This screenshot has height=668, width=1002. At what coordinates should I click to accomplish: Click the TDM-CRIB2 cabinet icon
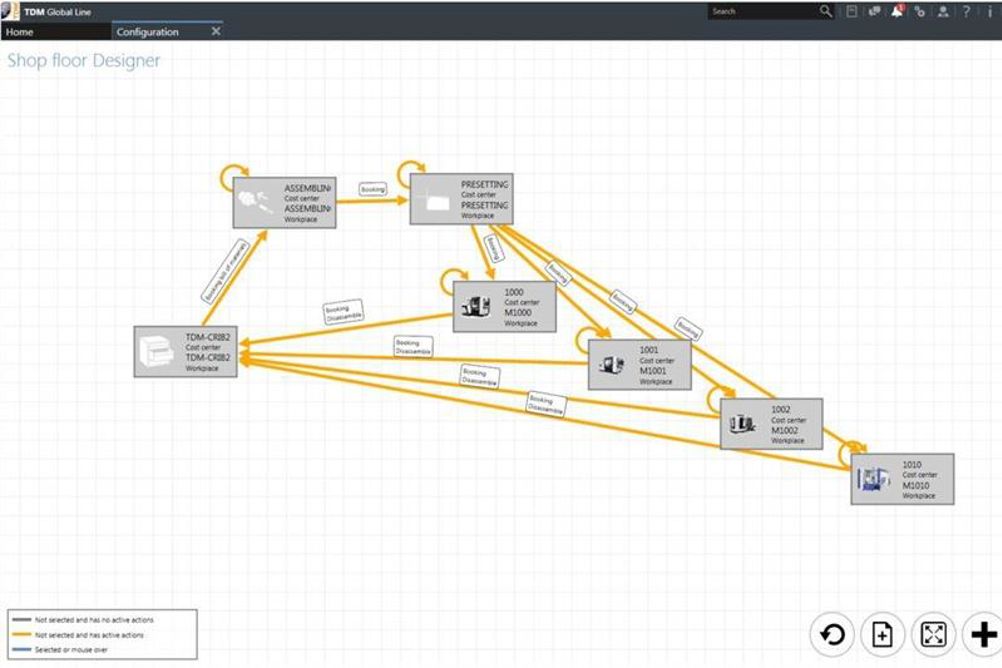click(x=156, y=352)
